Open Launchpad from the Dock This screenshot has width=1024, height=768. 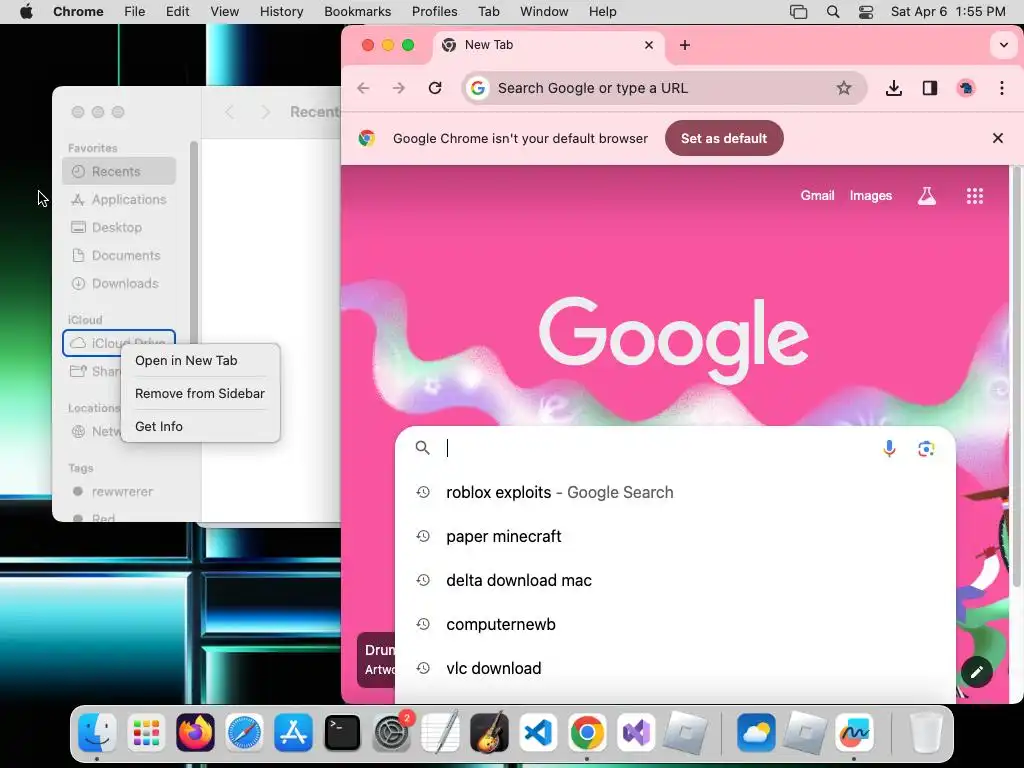(146, 732)
